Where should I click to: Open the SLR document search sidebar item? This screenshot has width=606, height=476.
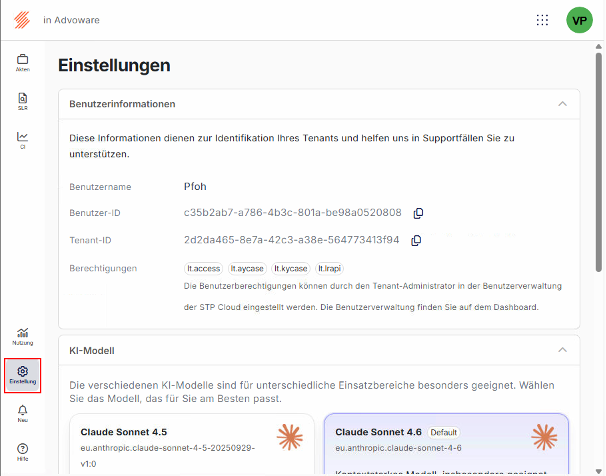point(22,102)
